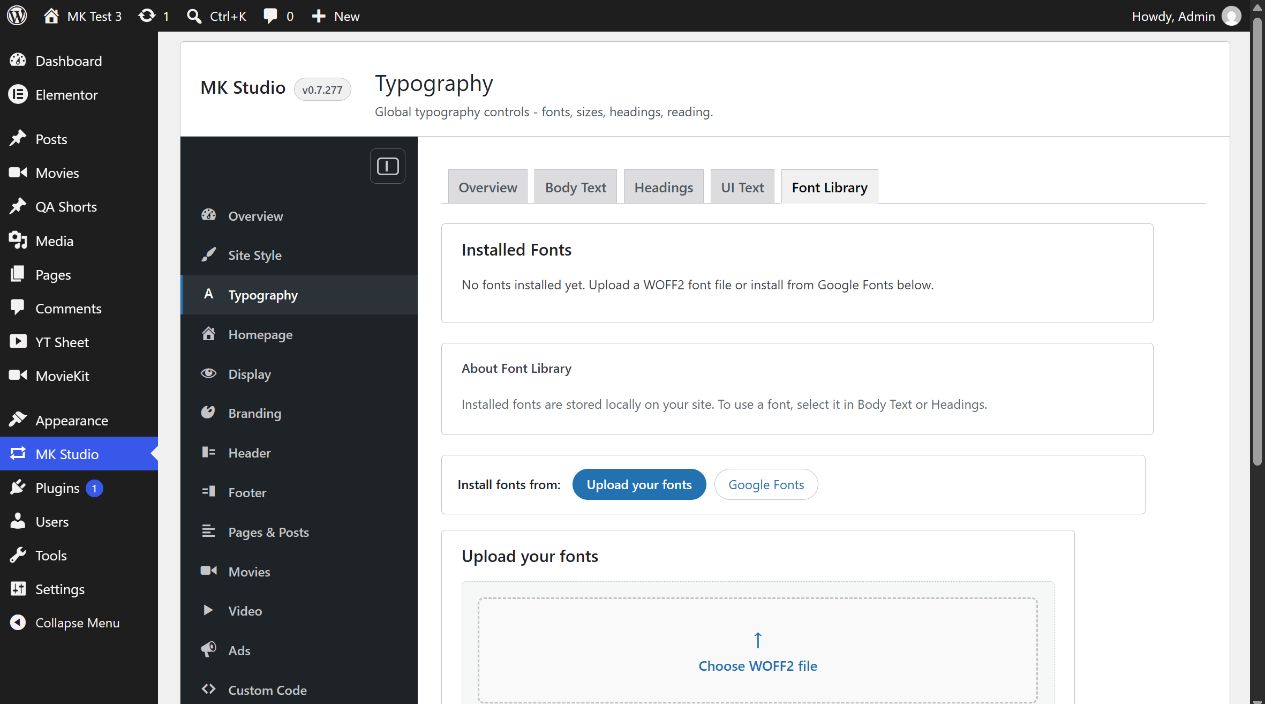The width and height of the screenshot is (1265, 704).
Task: Toggle the MK Studio sidebar panel icon
Action: [388, 166]
